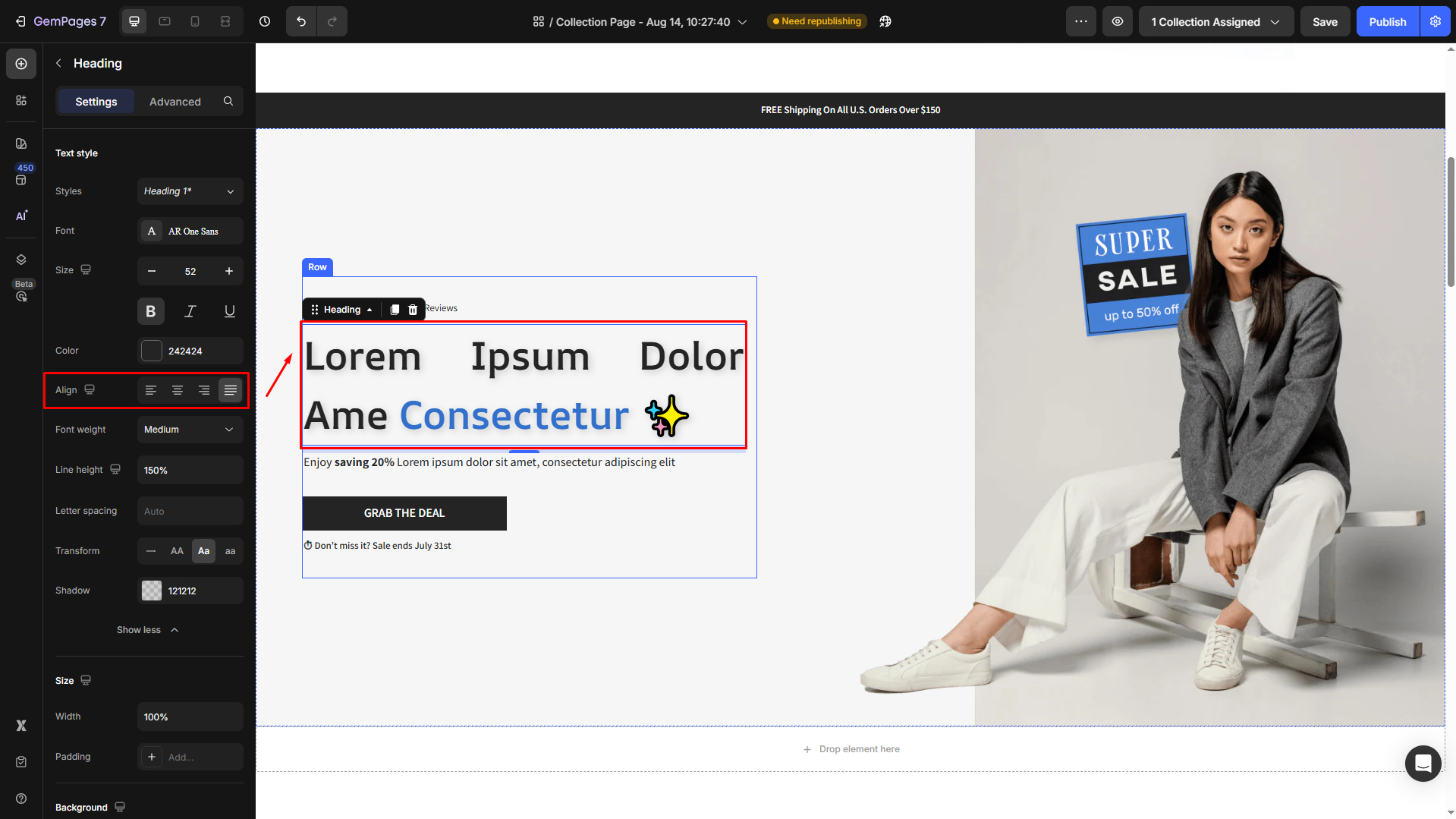This screenshot has width=1456, height=819.
Task: Toggle italic text formatting
Action: pyautogui.click(x=190, y=311)
